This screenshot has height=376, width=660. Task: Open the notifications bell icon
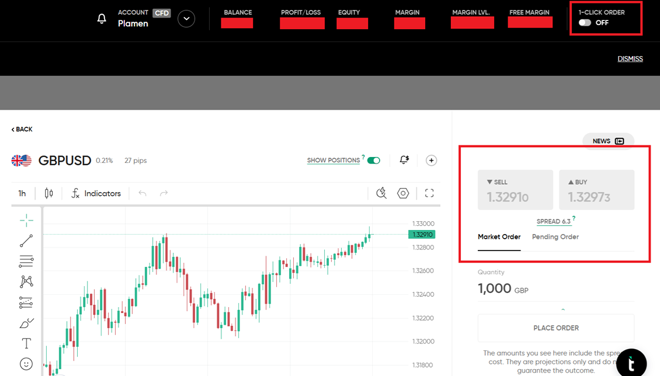(x=101, y=19)
